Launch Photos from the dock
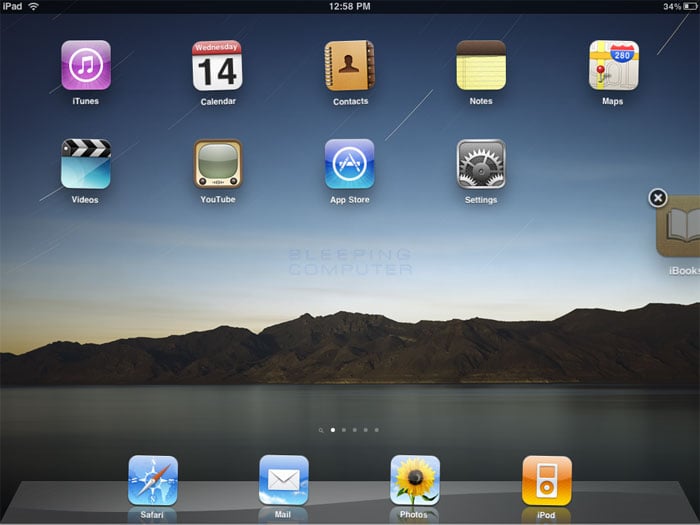700x525 pixels. tap(415, 480)
